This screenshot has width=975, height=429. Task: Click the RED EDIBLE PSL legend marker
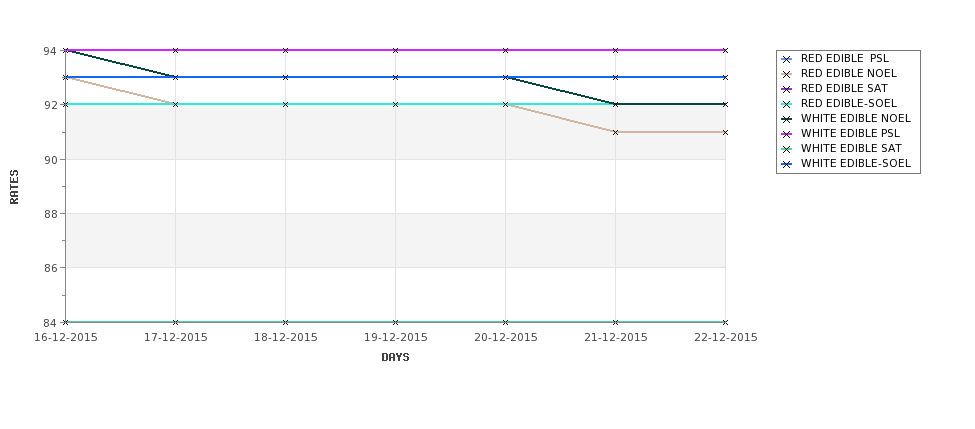click(787, 59)
